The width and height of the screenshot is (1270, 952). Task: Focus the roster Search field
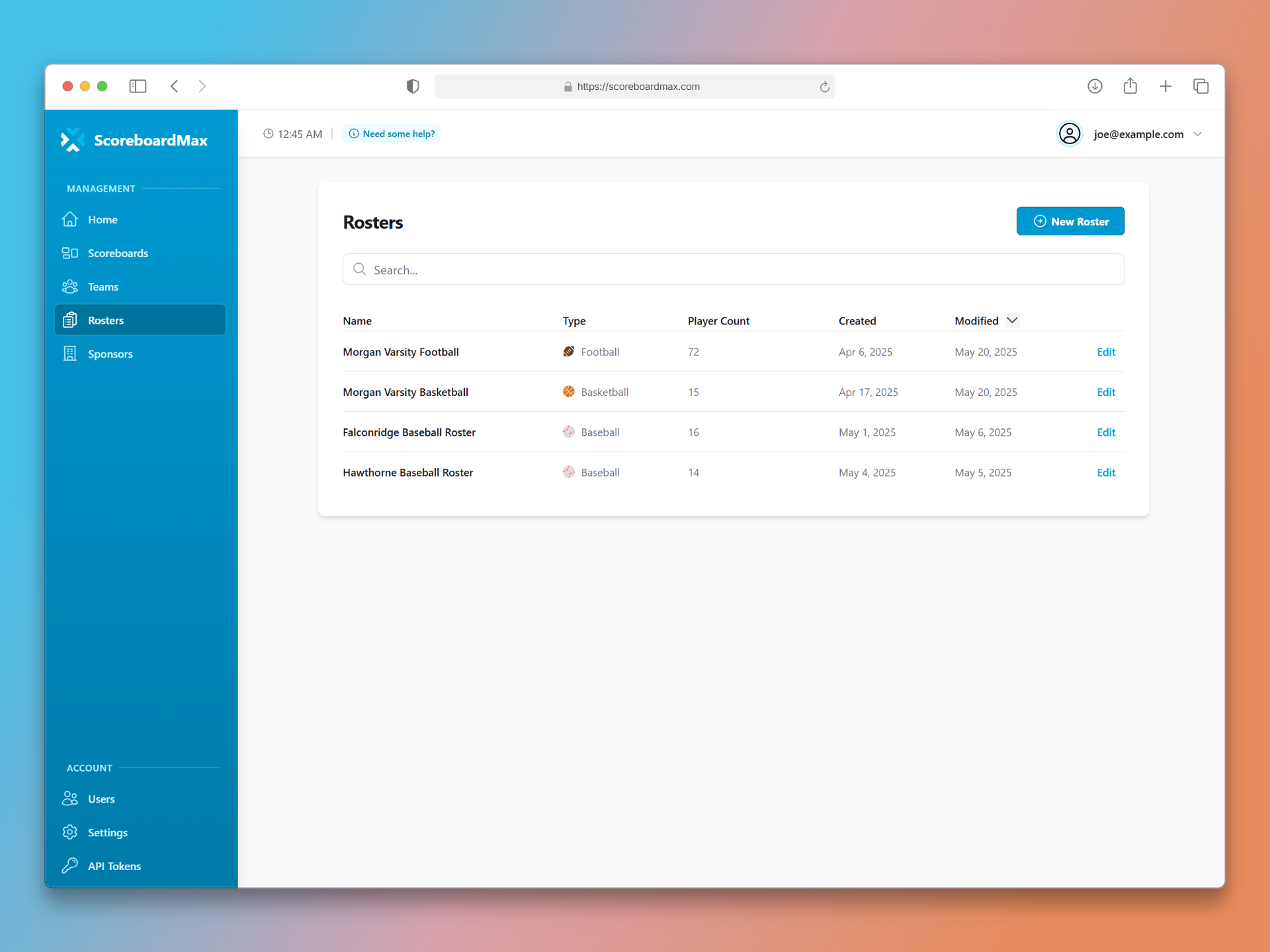pyautogui.click(x=734, y=269)
